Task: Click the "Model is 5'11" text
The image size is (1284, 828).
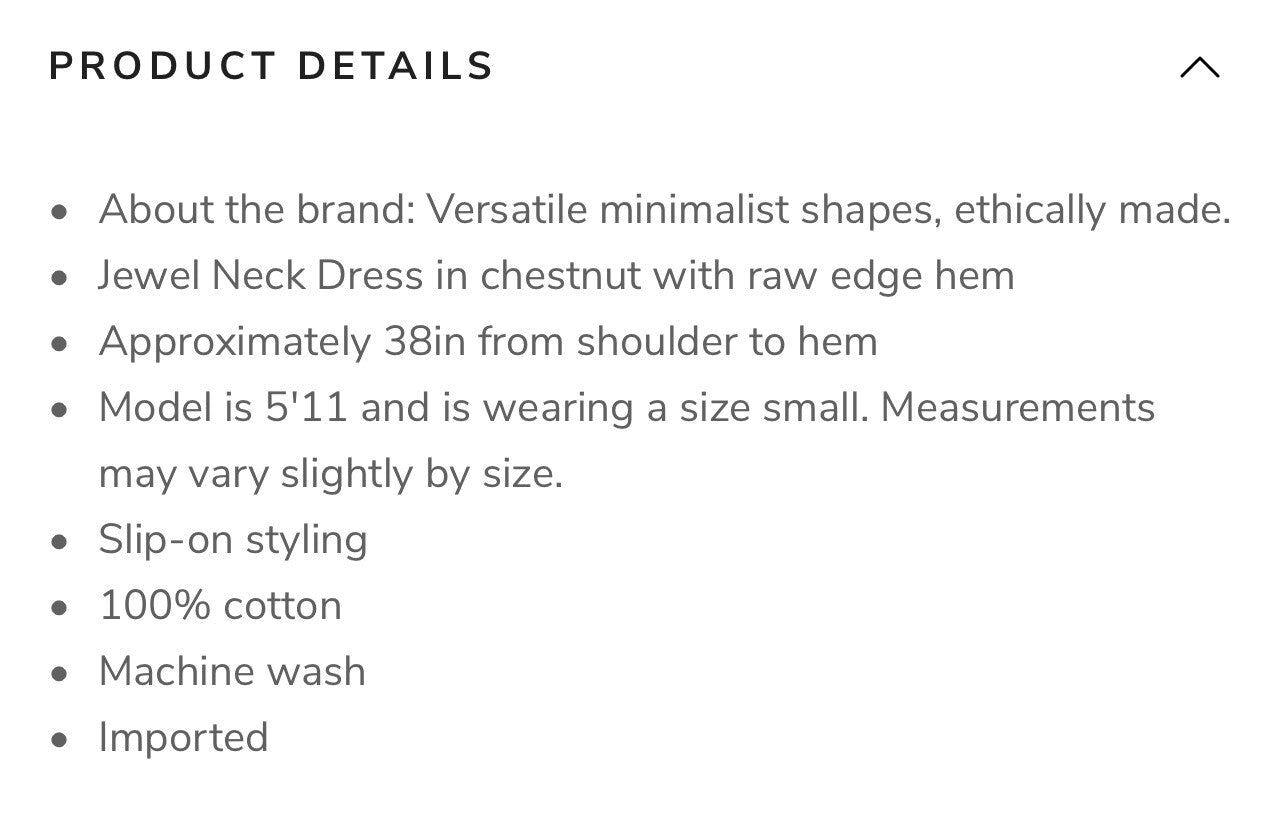Action: point(222,408)
